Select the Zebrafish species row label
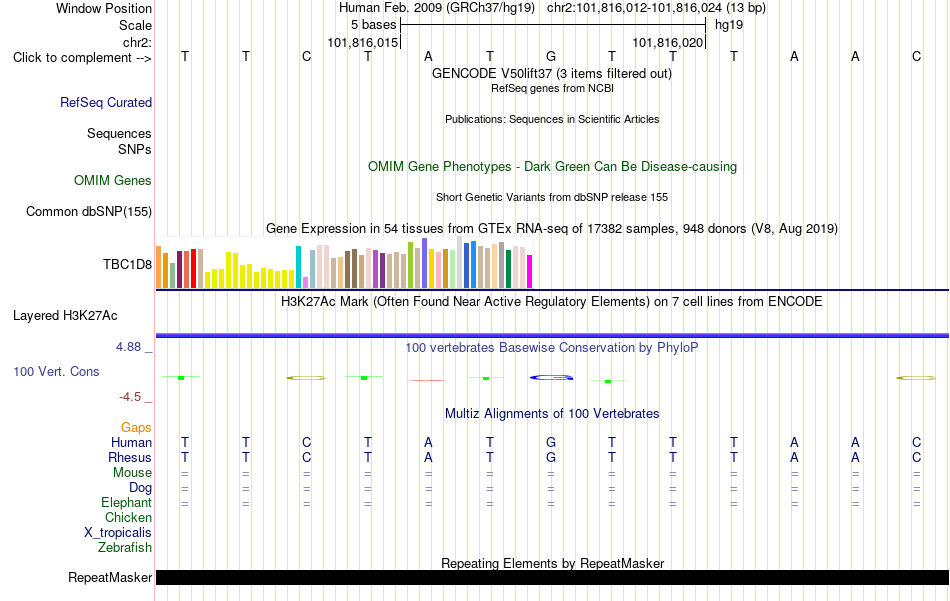Viewport: 950px width, 601px height. coord(125,547)
